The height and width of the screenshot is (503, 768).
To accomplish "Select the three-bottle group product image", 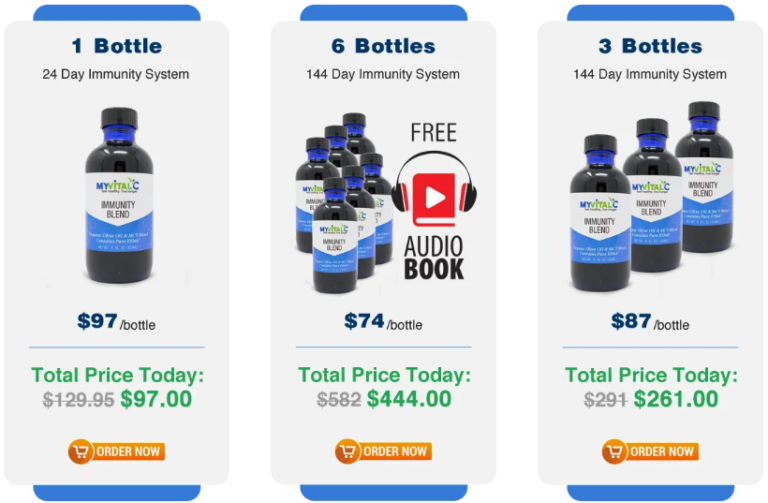I will pos(652,196).
